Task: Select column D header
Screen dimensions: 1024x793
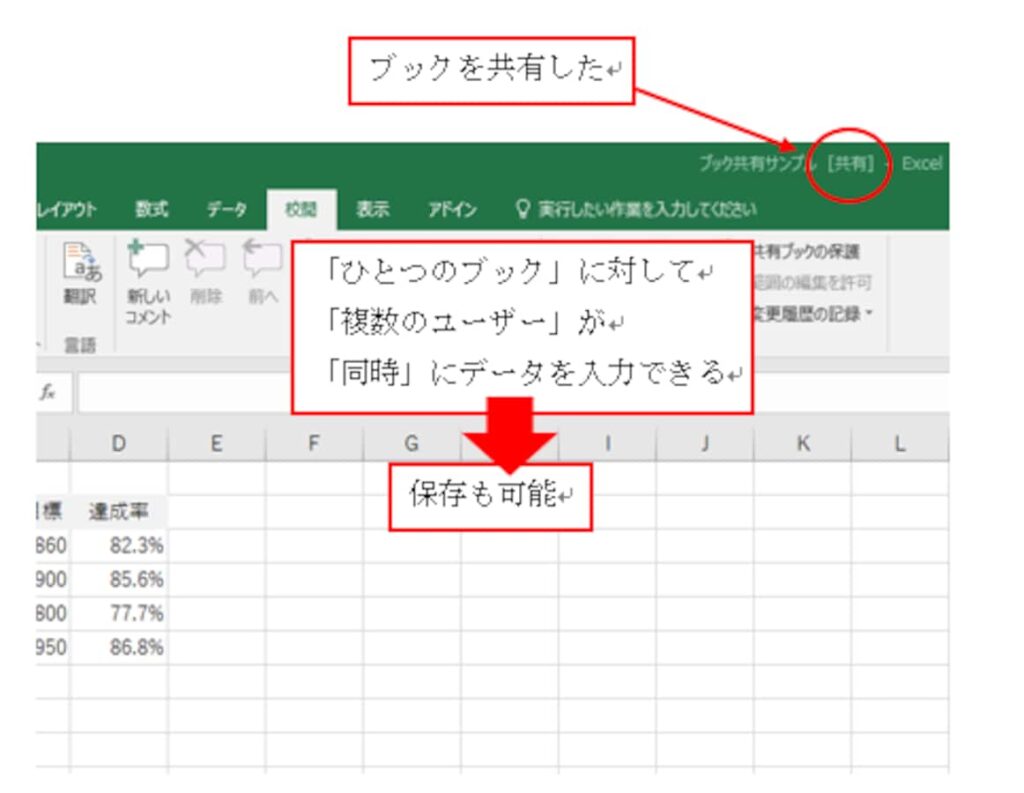Action: click(x=119, y=445)
